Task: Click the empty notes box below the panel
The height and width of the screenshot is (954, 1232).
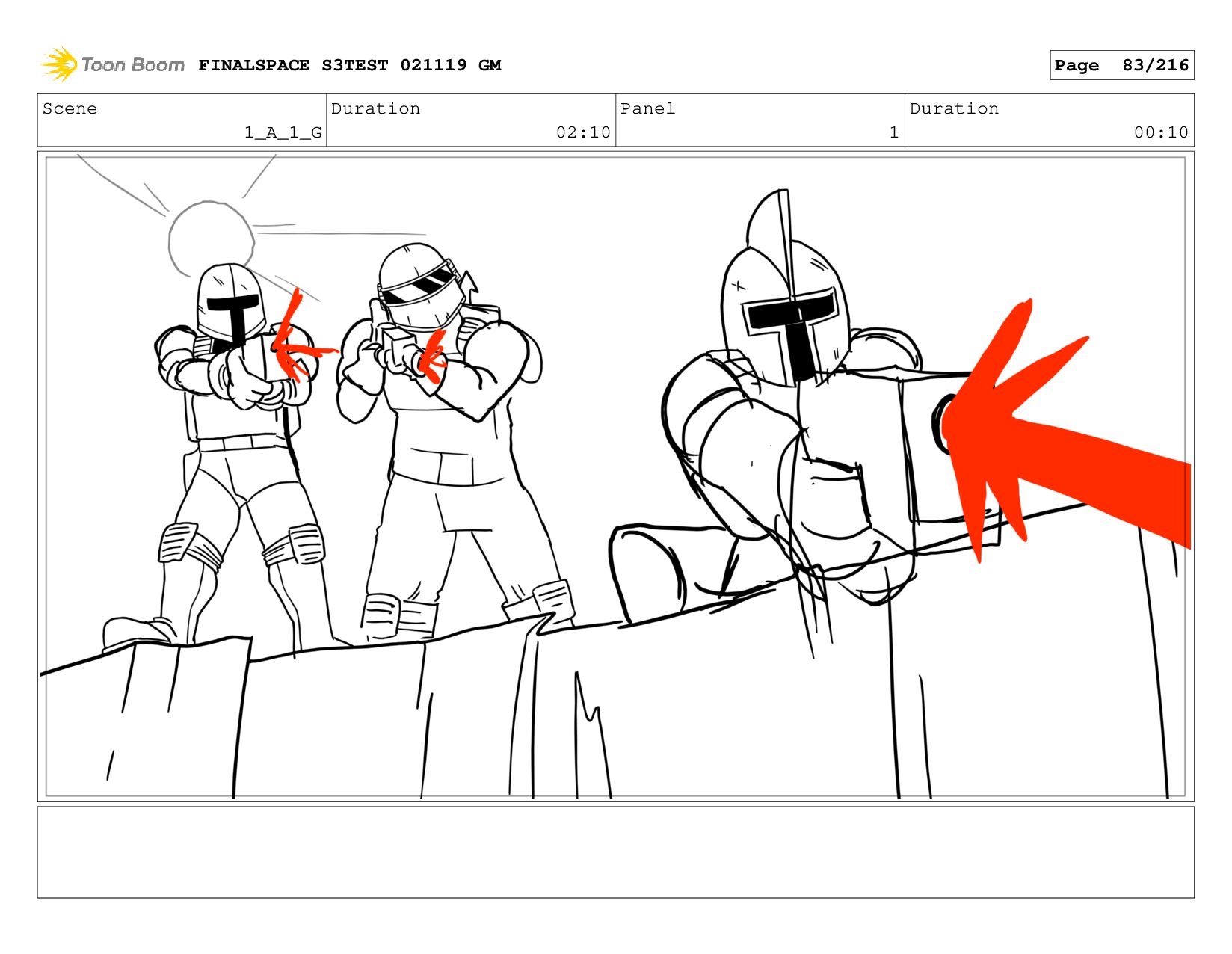Action: 615,852
